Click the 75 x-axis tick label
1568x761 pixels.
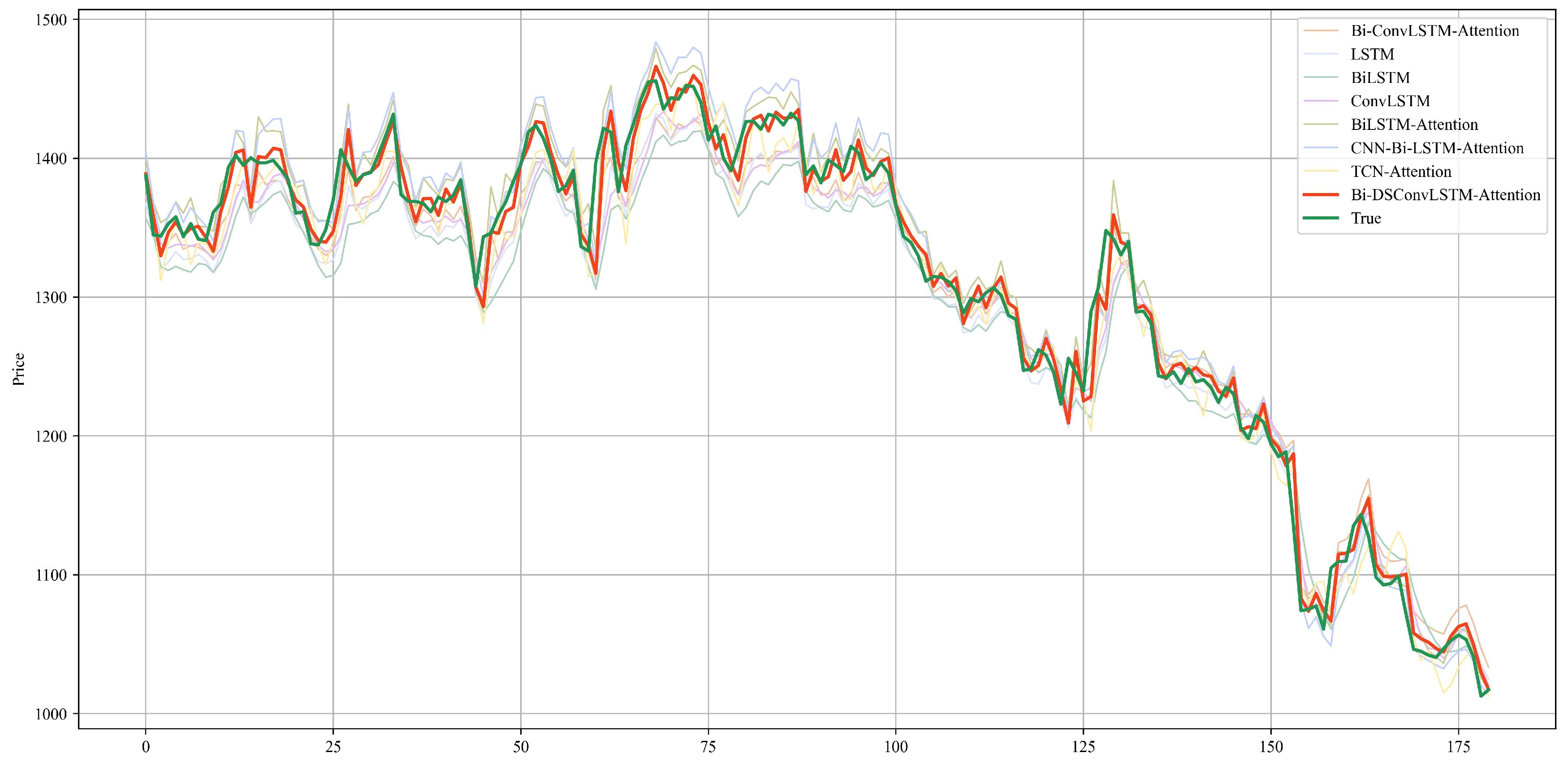coord(708,746)
